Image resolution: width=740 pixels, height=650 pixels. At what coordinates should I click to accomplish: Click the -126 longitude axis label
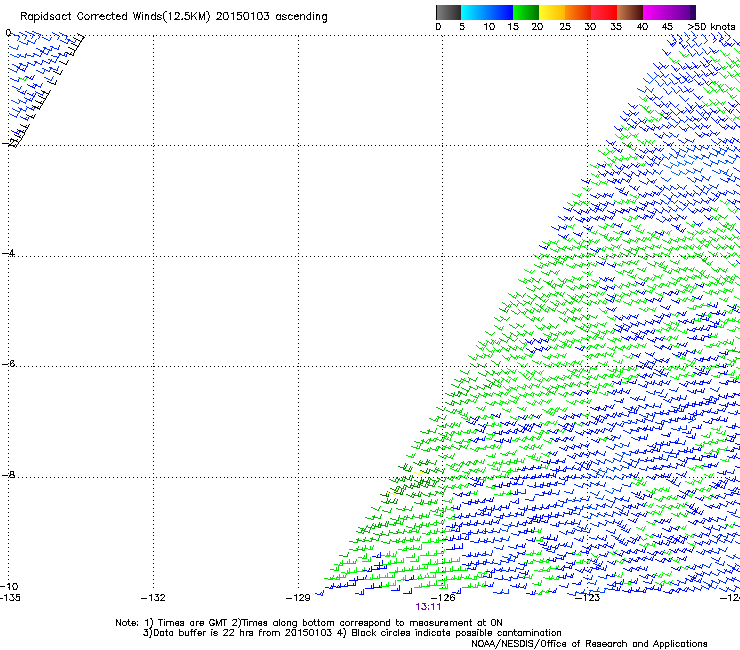pyautogui.click(x=443, y=598)
